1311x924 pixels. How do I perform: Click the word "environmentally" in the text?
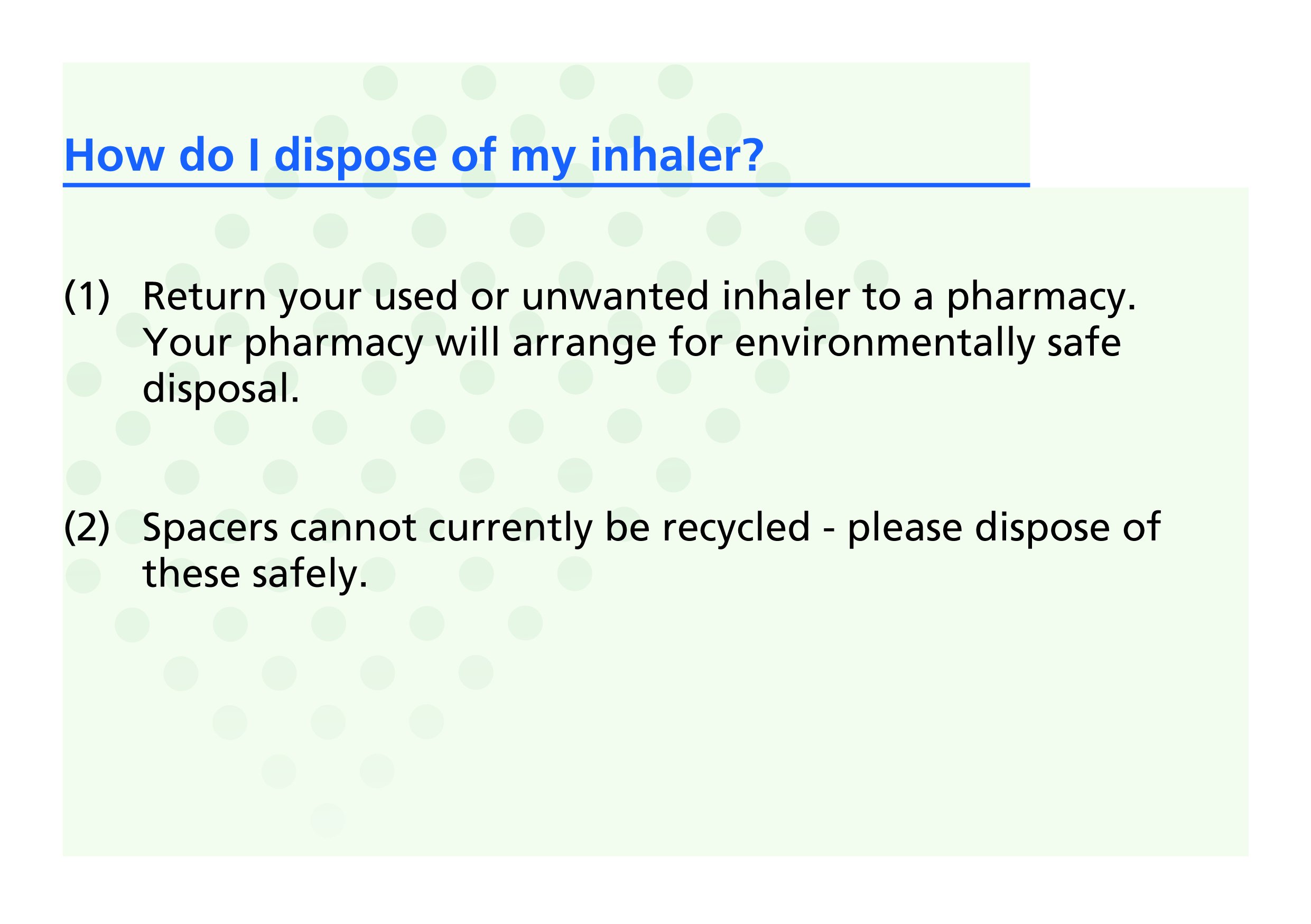click(x=885, y=343)
